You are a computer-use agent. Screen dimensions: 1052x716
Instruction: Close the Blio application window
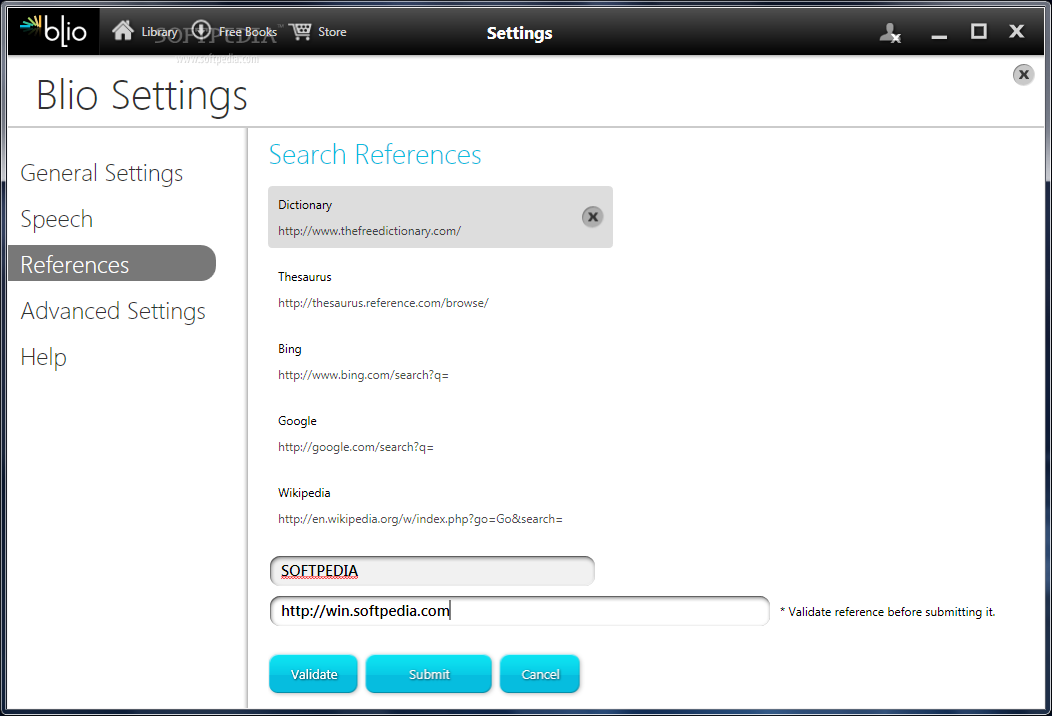point(1016,32)
